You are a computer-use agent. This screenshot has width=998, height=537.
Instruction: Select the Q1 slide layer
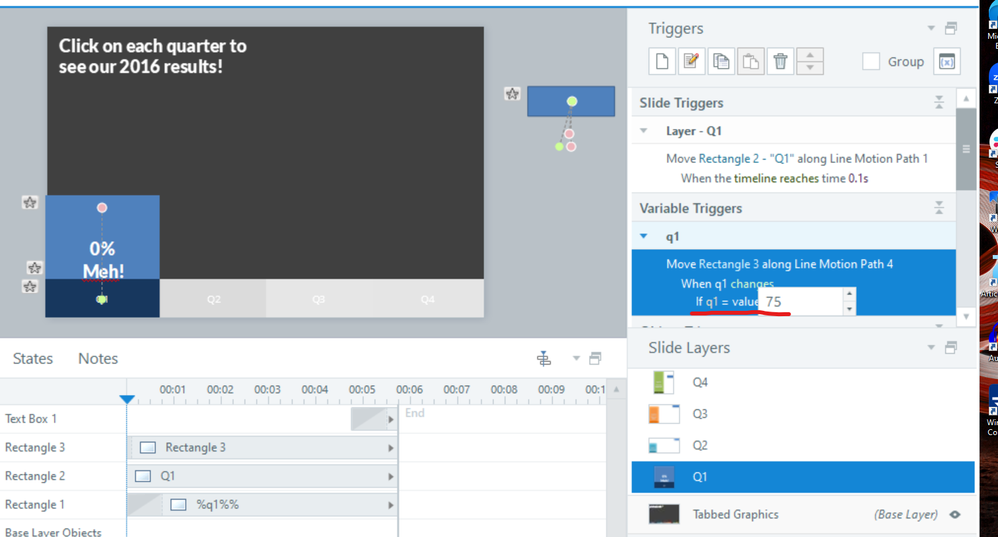[x=803, y=477]
